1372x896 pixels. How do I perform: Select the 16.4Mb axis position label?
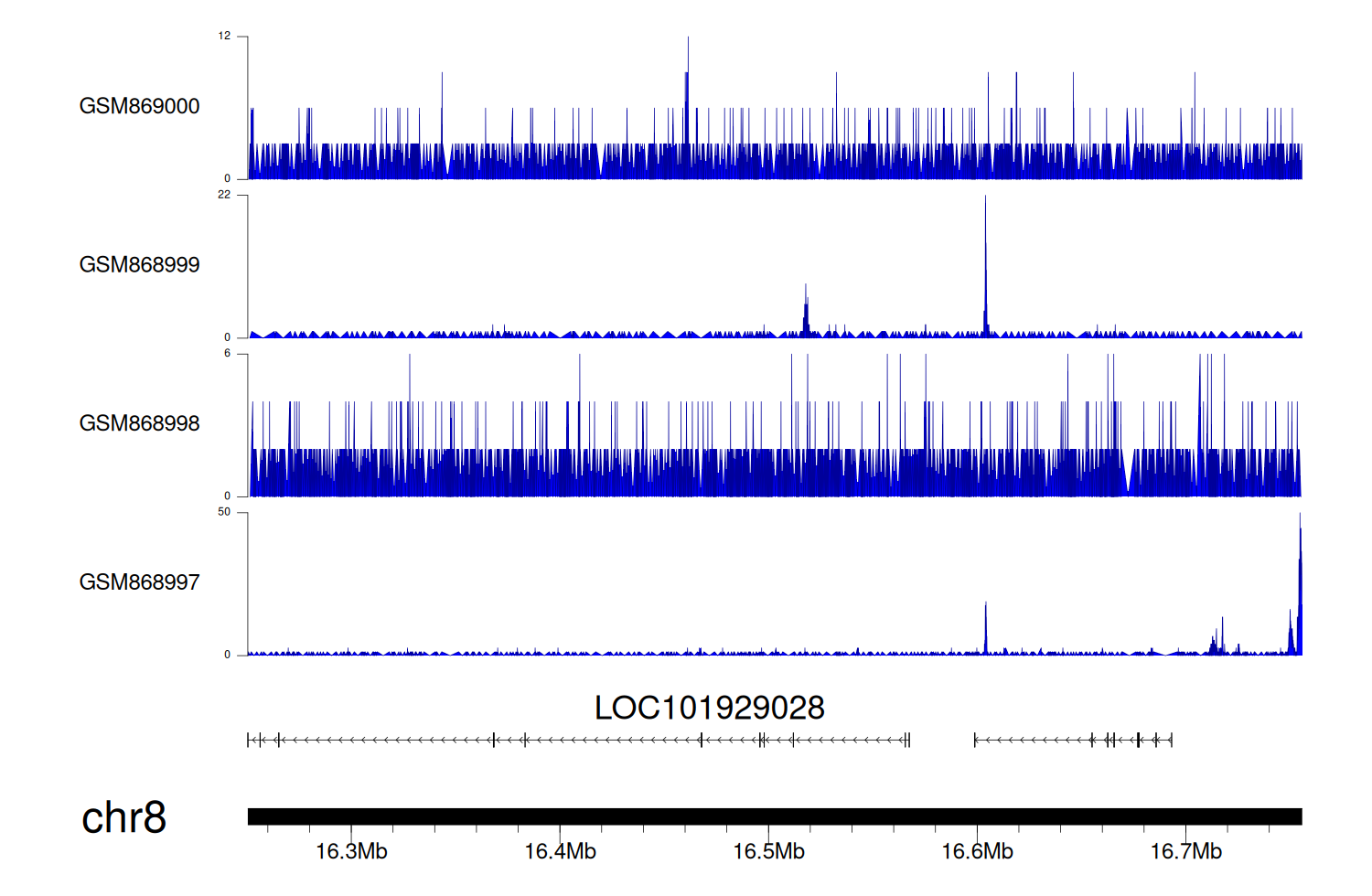point(560,852)
